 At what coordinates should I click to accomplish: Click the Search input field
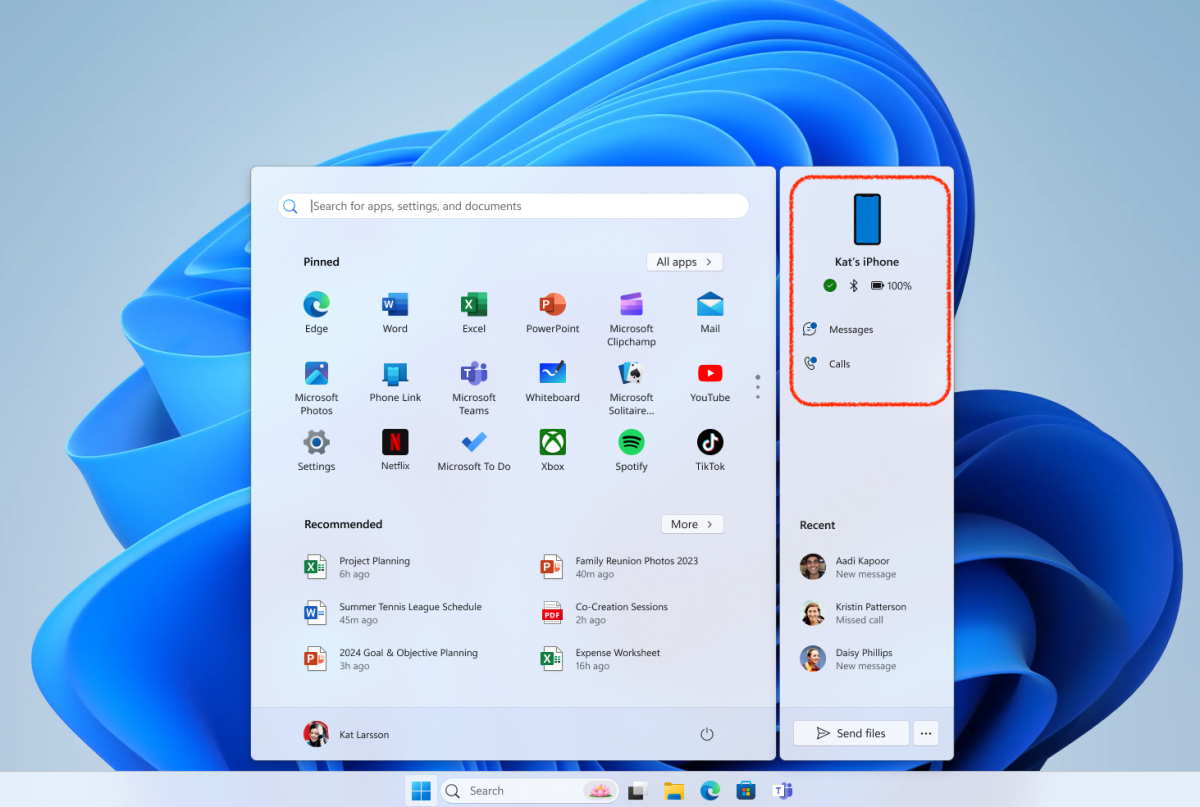pos(512,205)
